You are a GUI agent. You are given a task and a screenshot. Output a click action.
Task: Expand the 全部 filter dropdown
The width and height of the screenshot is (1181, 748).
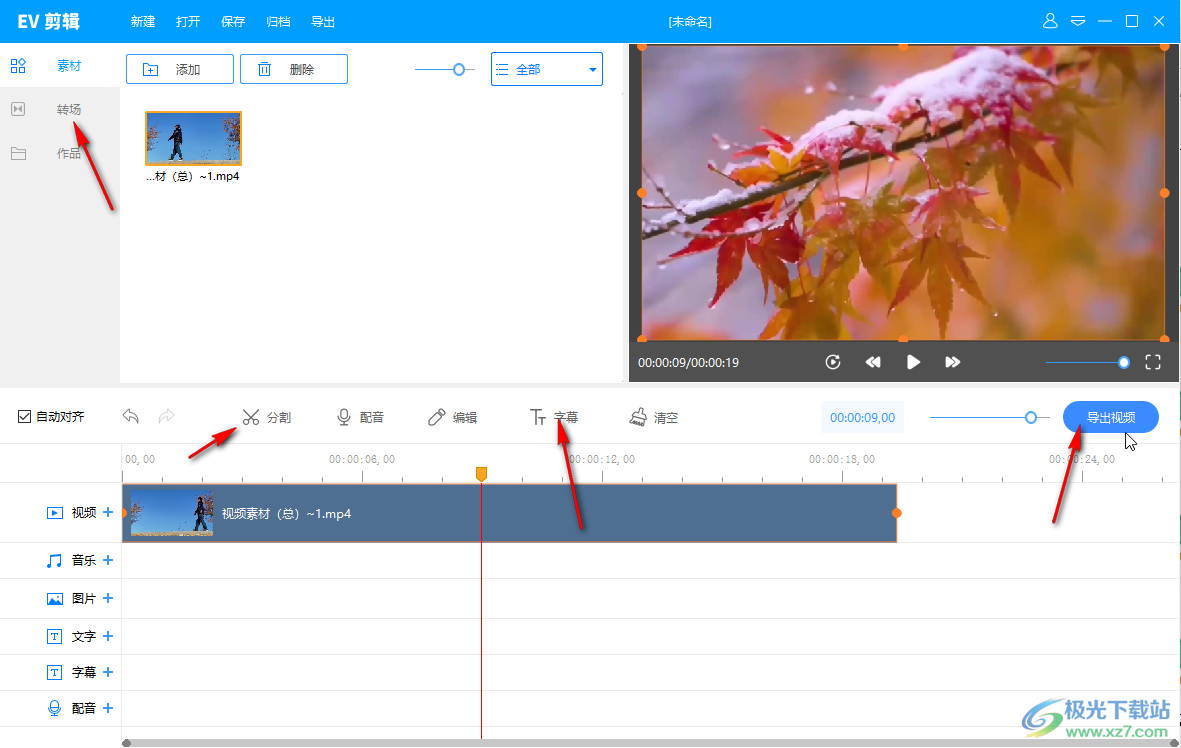click(x=547, y=69)
